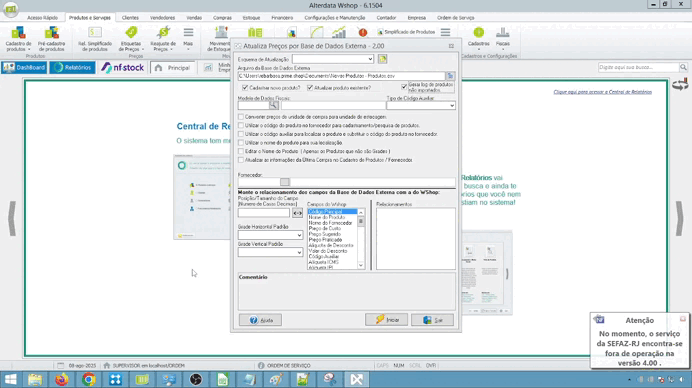The height and width of the screenshot is (388, 692).
Task: Switch to Ordem de Serviço ribbon tab
Action: pyautogui.click(x=455, y=18)
